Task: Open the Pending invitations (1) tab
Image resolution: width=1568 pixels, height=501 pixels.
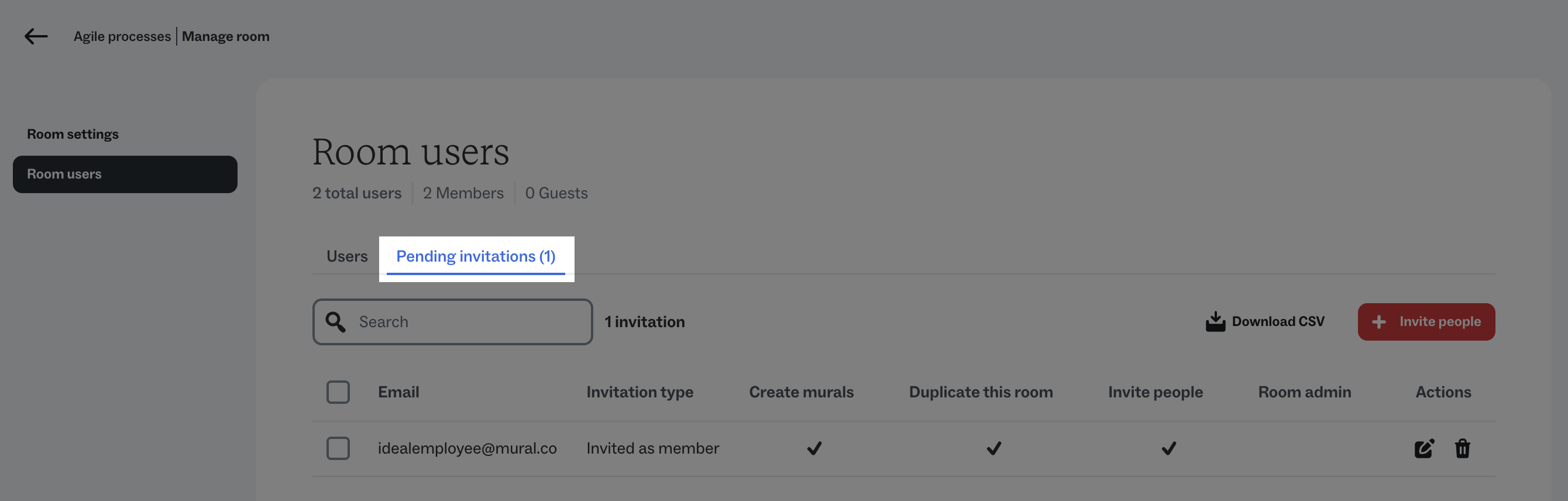Action: pos(476,256)
